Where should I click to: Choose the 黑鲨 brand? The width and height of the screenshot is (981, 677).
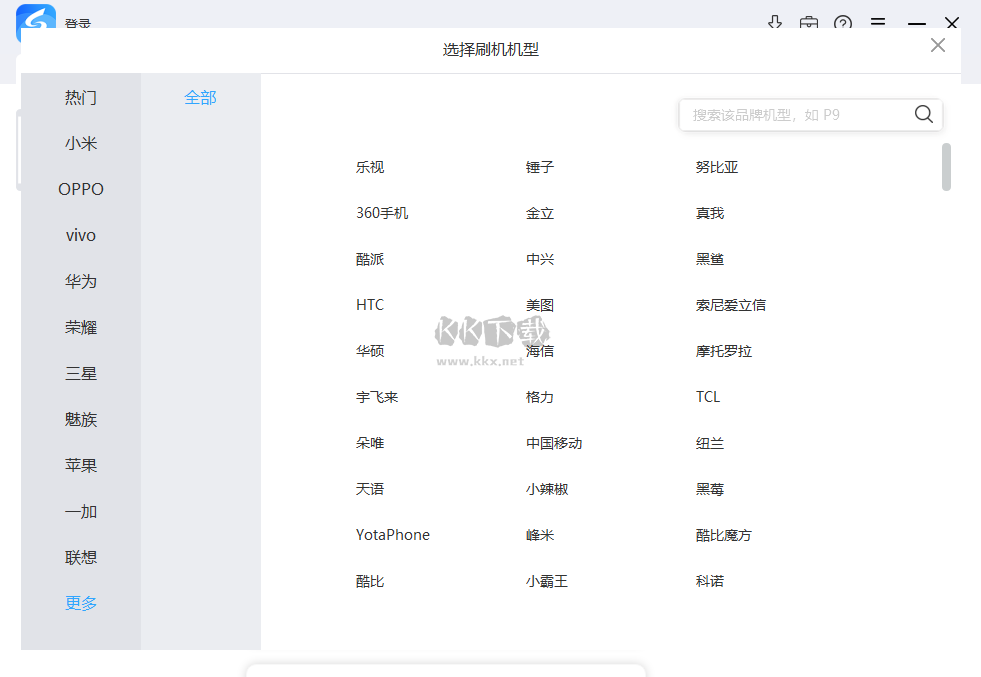tap(709, 259)
